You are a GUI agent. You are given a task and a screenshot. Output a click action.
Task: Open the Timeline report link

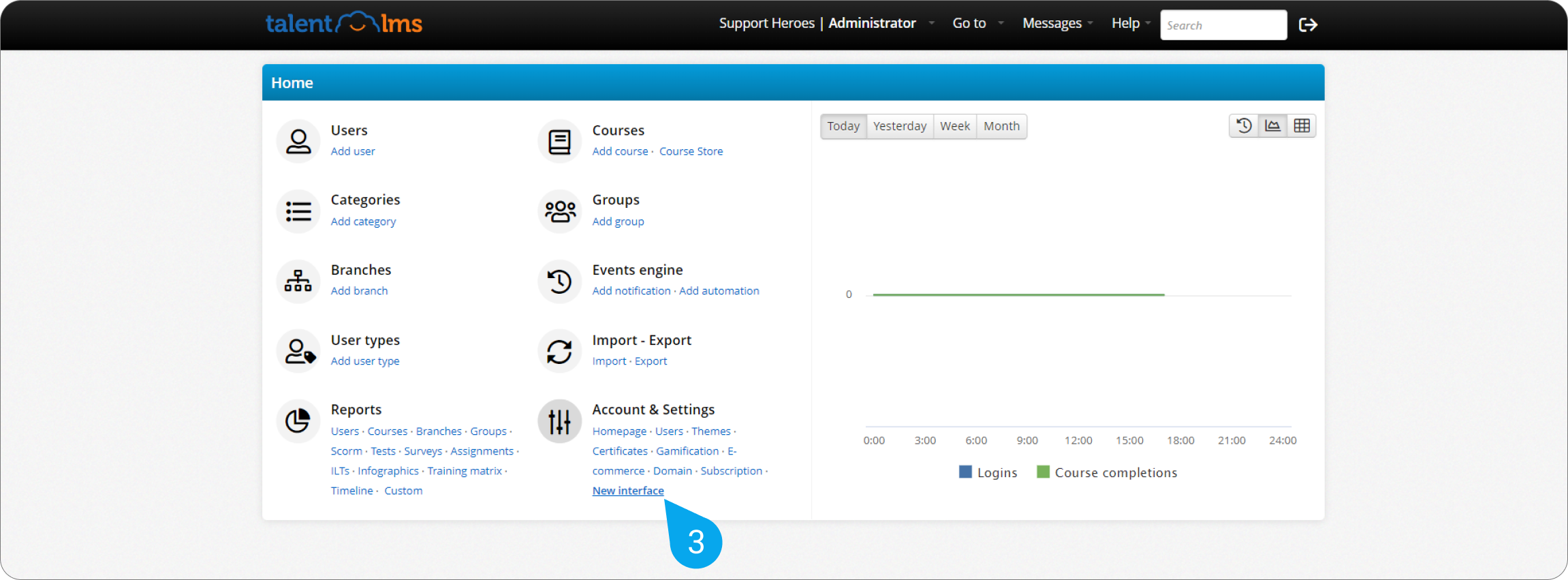pos(351,491)
